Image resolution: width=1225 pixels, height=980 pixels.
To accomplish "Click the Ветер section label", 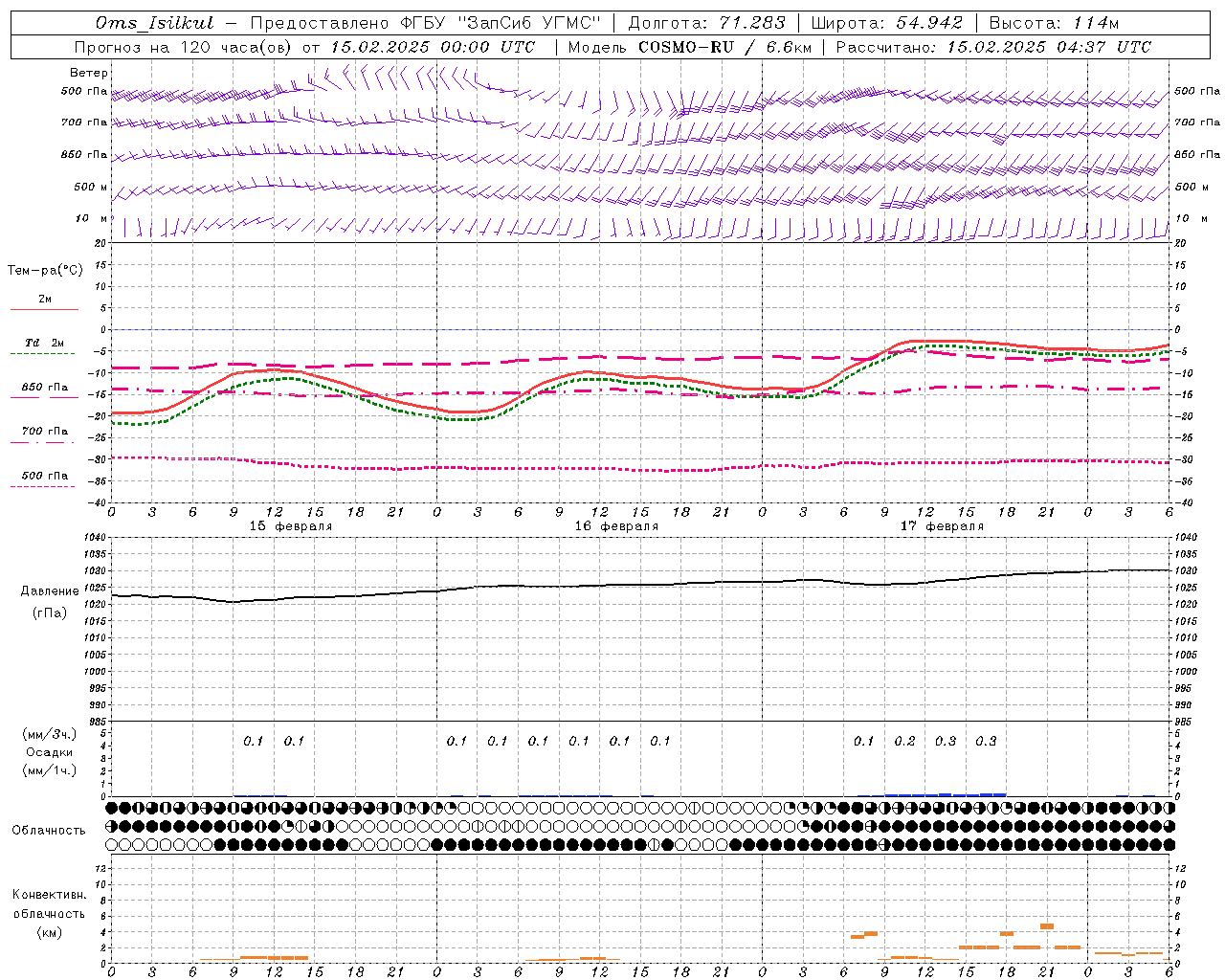I will click(89, 73).
